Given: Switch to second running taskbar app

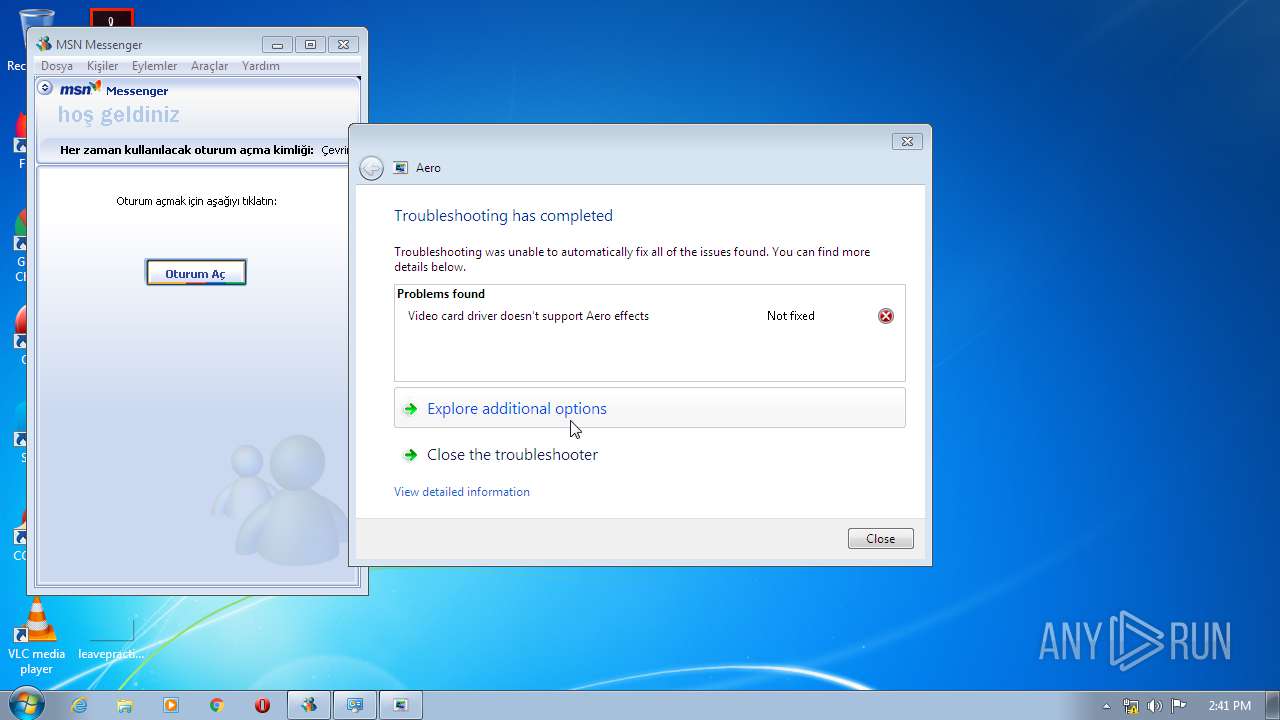Looking at the screenshot, I should point(355,705).
